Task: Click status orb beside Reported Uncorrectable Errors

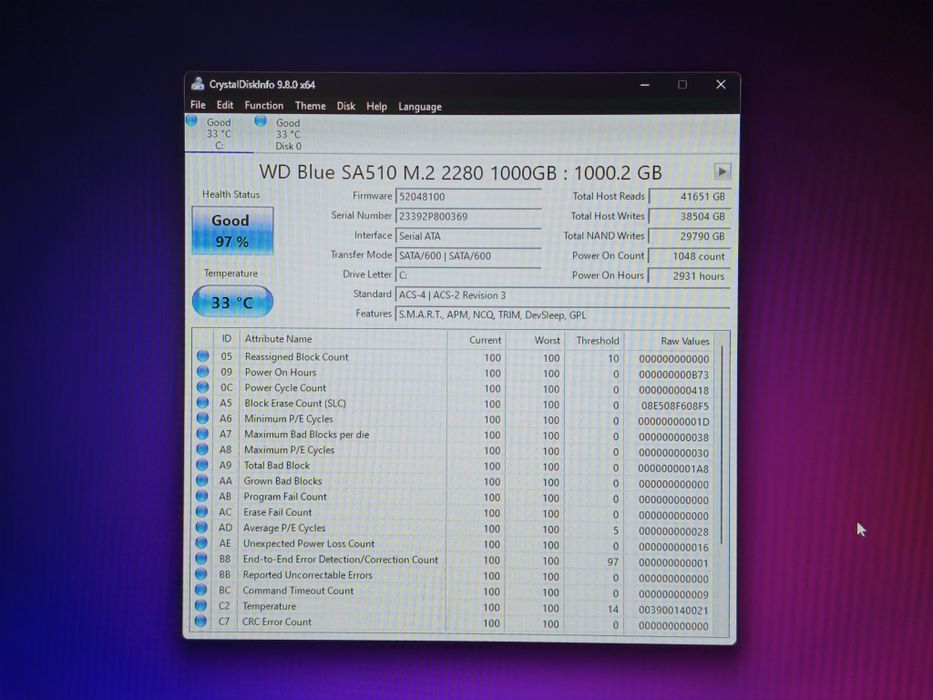Action: [201, 574]
